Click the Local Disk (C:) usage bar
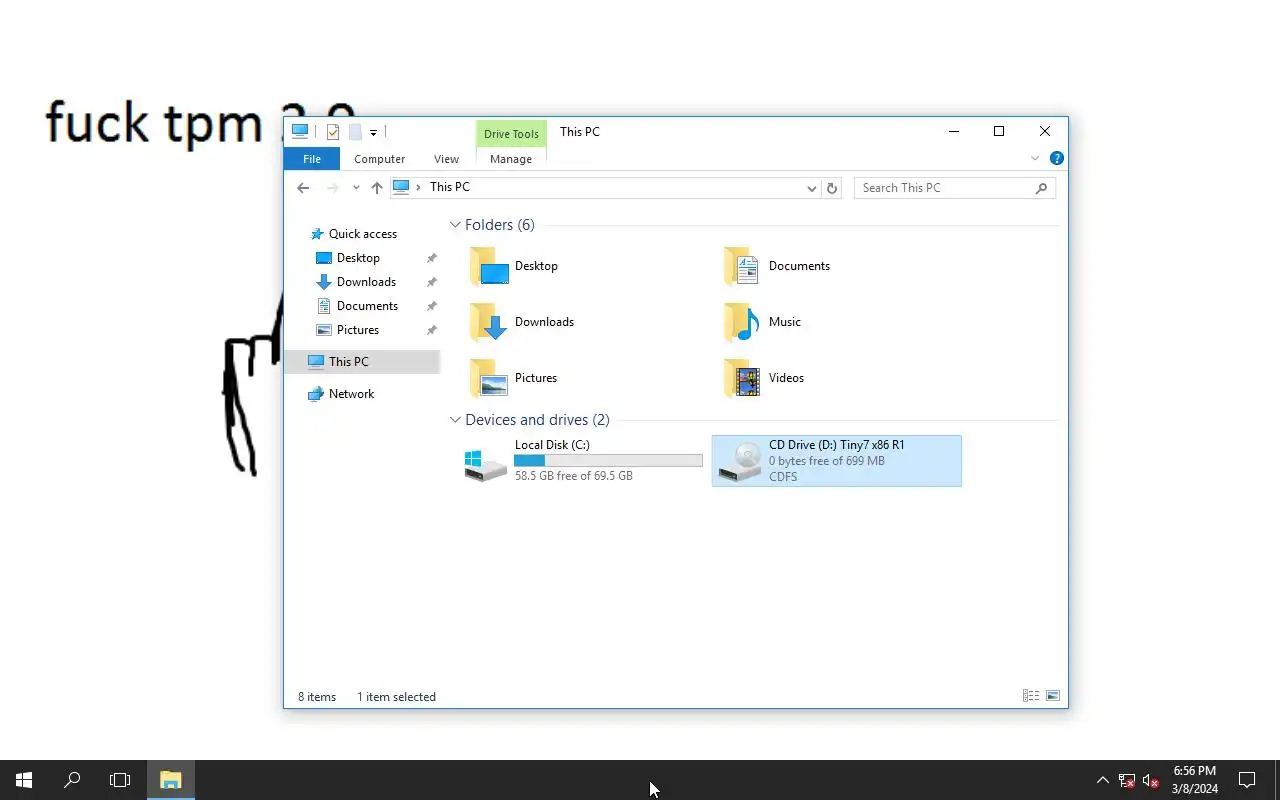This screenshot has height=800, width=1280. click(608, 460)
